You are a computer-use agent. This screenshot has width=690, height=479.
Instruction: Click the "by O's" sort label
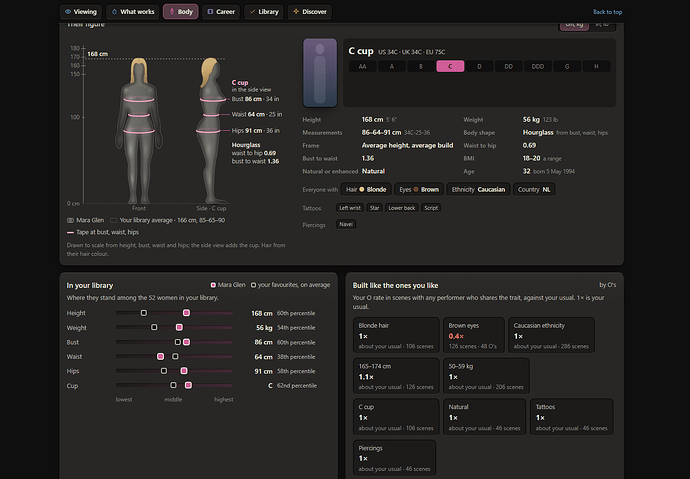click(607, 285)
